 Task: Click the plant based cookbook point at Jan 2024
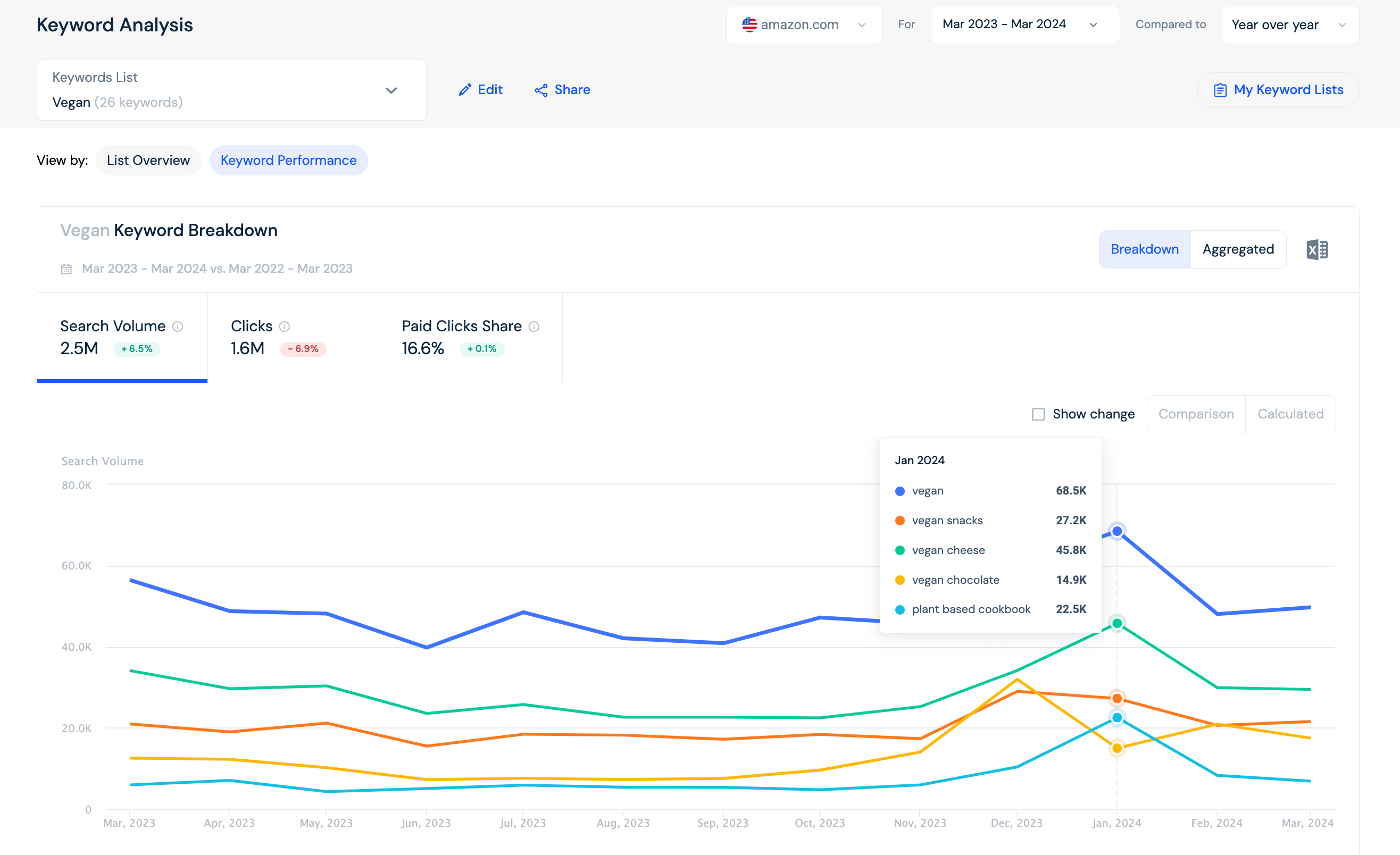pos(1117,717)
